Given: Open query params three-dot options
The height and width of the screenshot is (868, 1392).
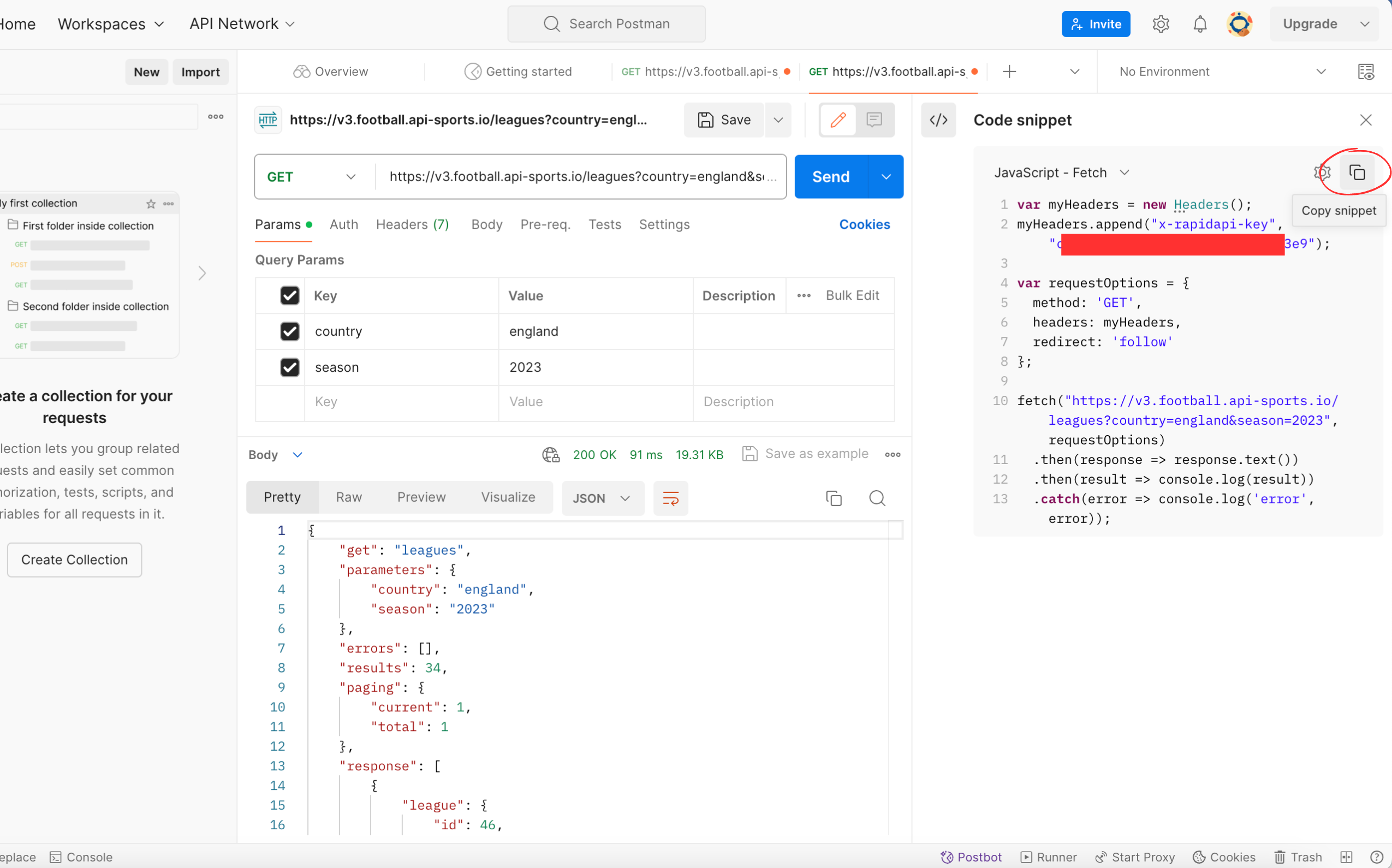Looking at the screenshot, I should pos(804,296).
